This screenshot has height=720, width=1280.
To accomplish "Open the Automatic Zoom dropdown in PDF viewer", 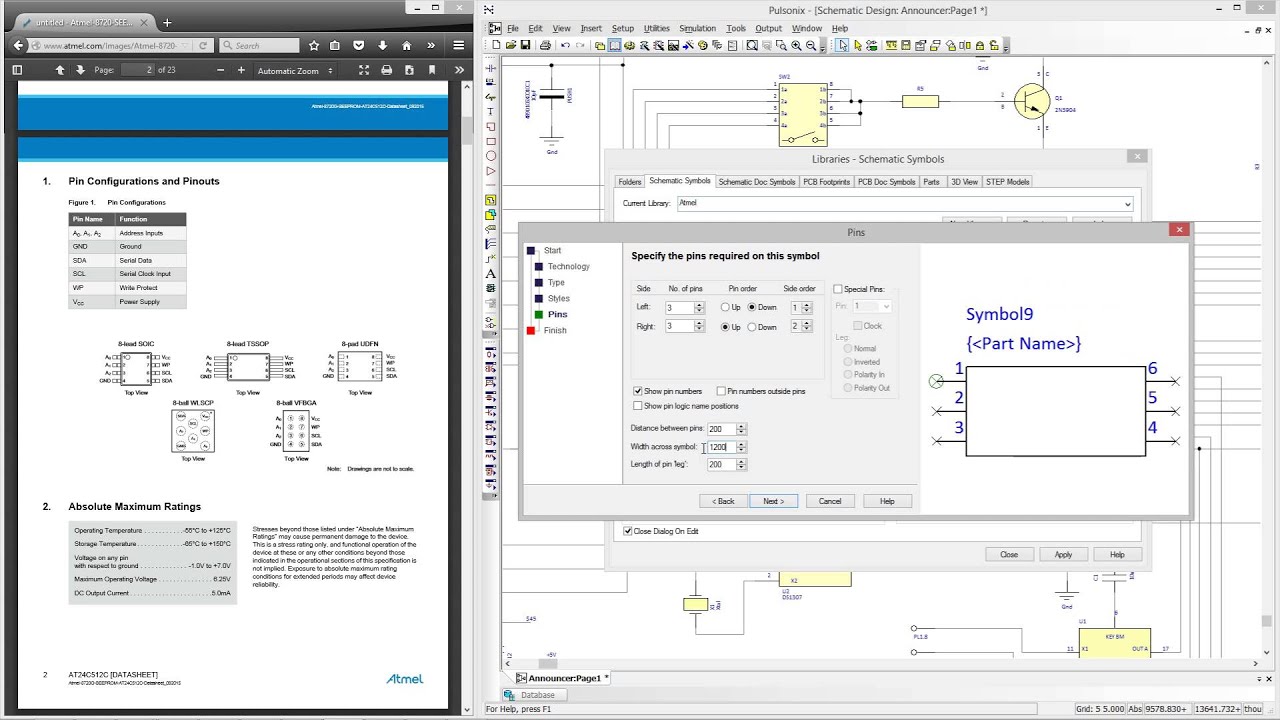I will click(x=296, y=70).
